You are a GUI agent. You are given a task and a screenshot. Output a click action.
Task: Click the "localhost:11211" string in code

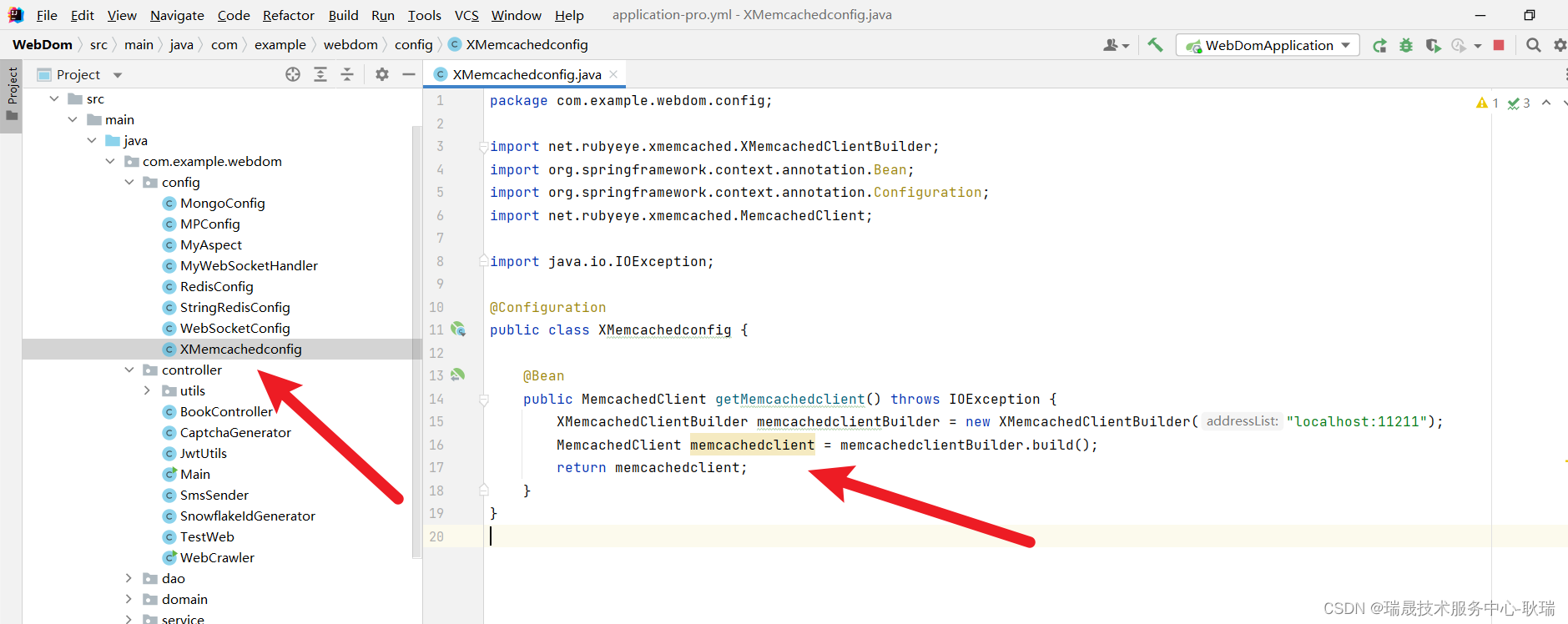click(x=1357, y=421)
